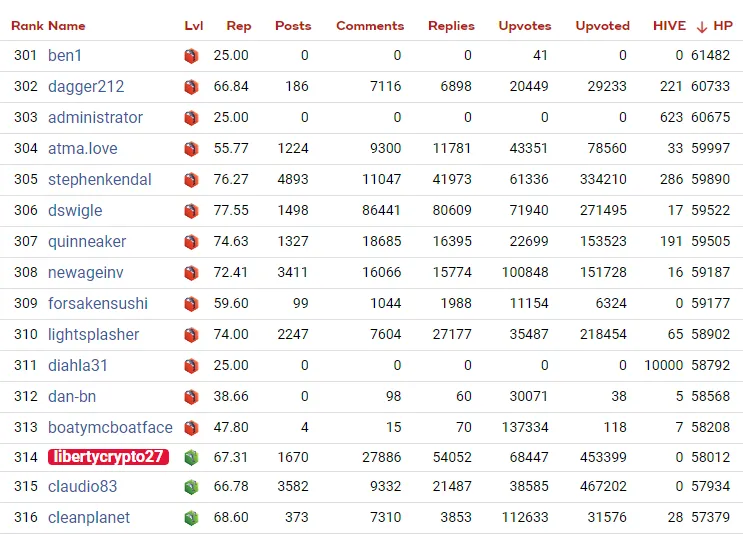Open the highlighted libertycrypto27 profile link
Image resolution: width=743 pixels, height=535 pixels.
pyautogui.click(x=109, y=457)
